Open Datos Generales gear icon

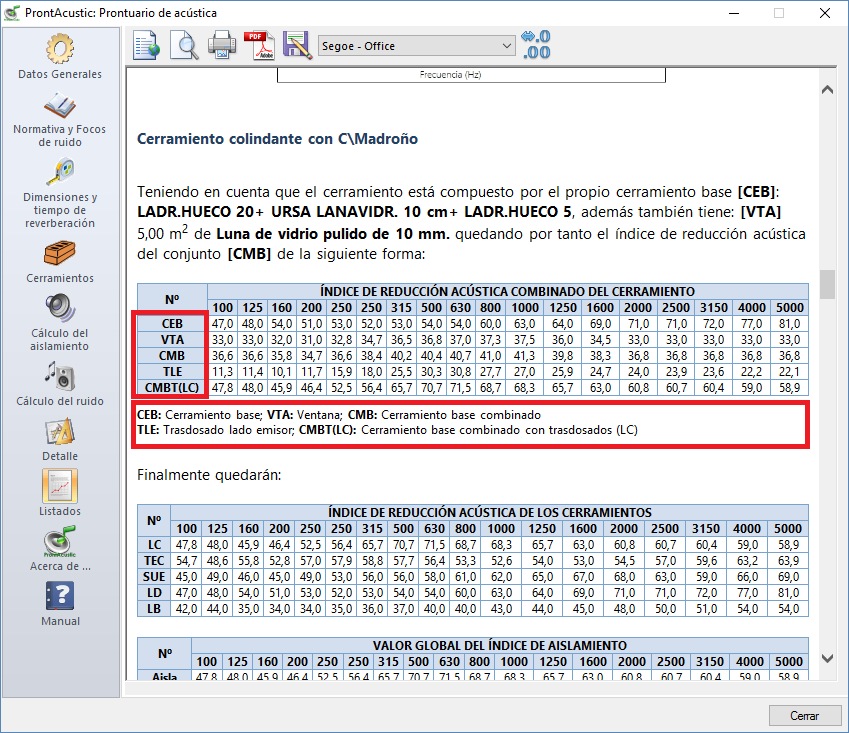point(60,49)
